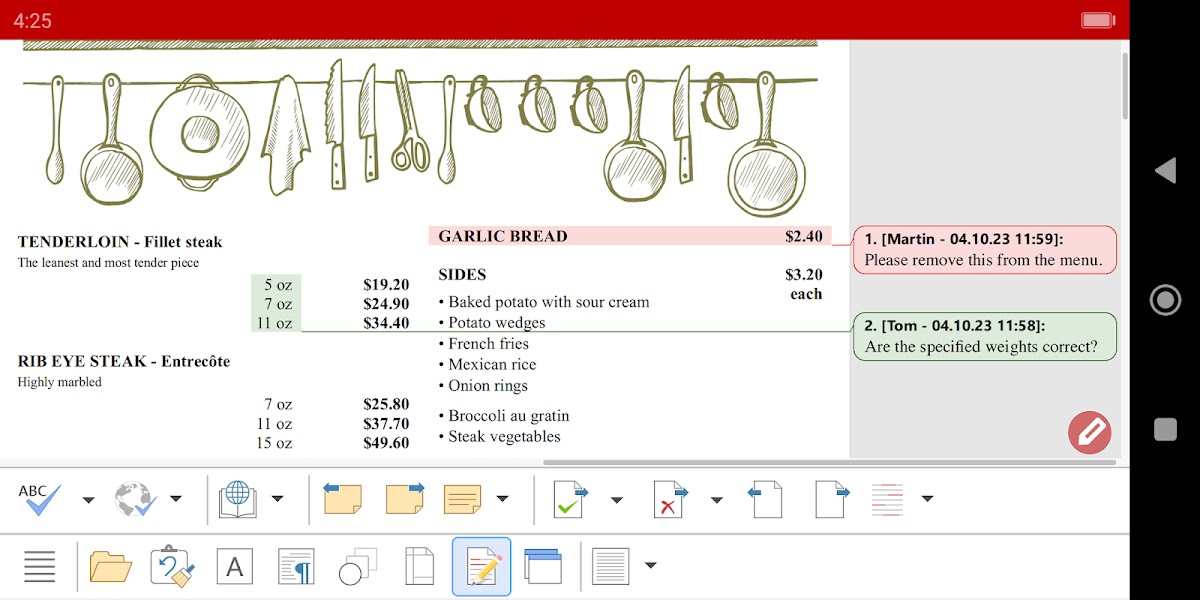Reject the tracked change
1200x600 pixels.
coord(669,498)
